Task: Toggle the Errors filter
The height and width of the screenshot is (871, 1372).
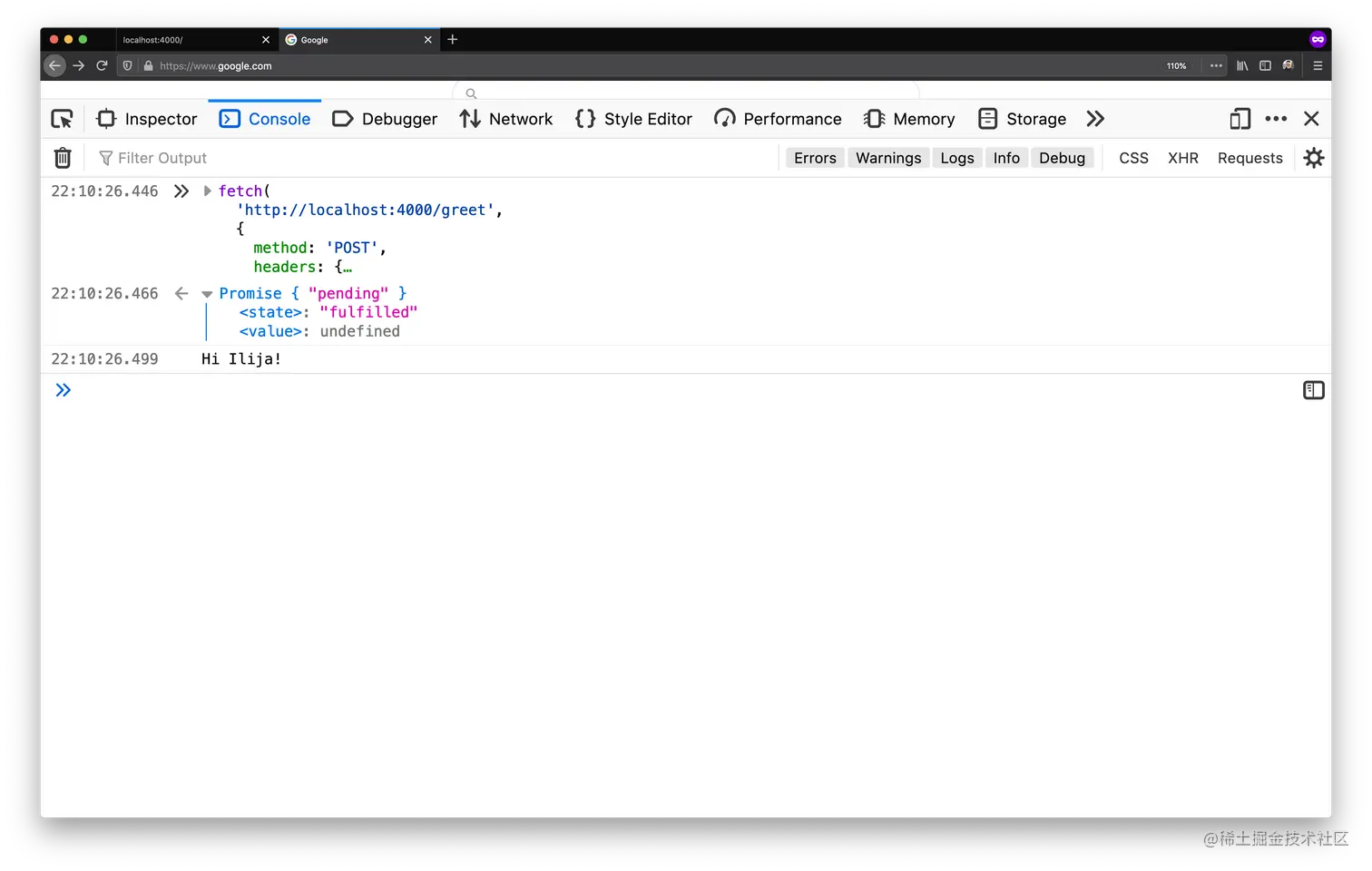Action: (815, 158)
